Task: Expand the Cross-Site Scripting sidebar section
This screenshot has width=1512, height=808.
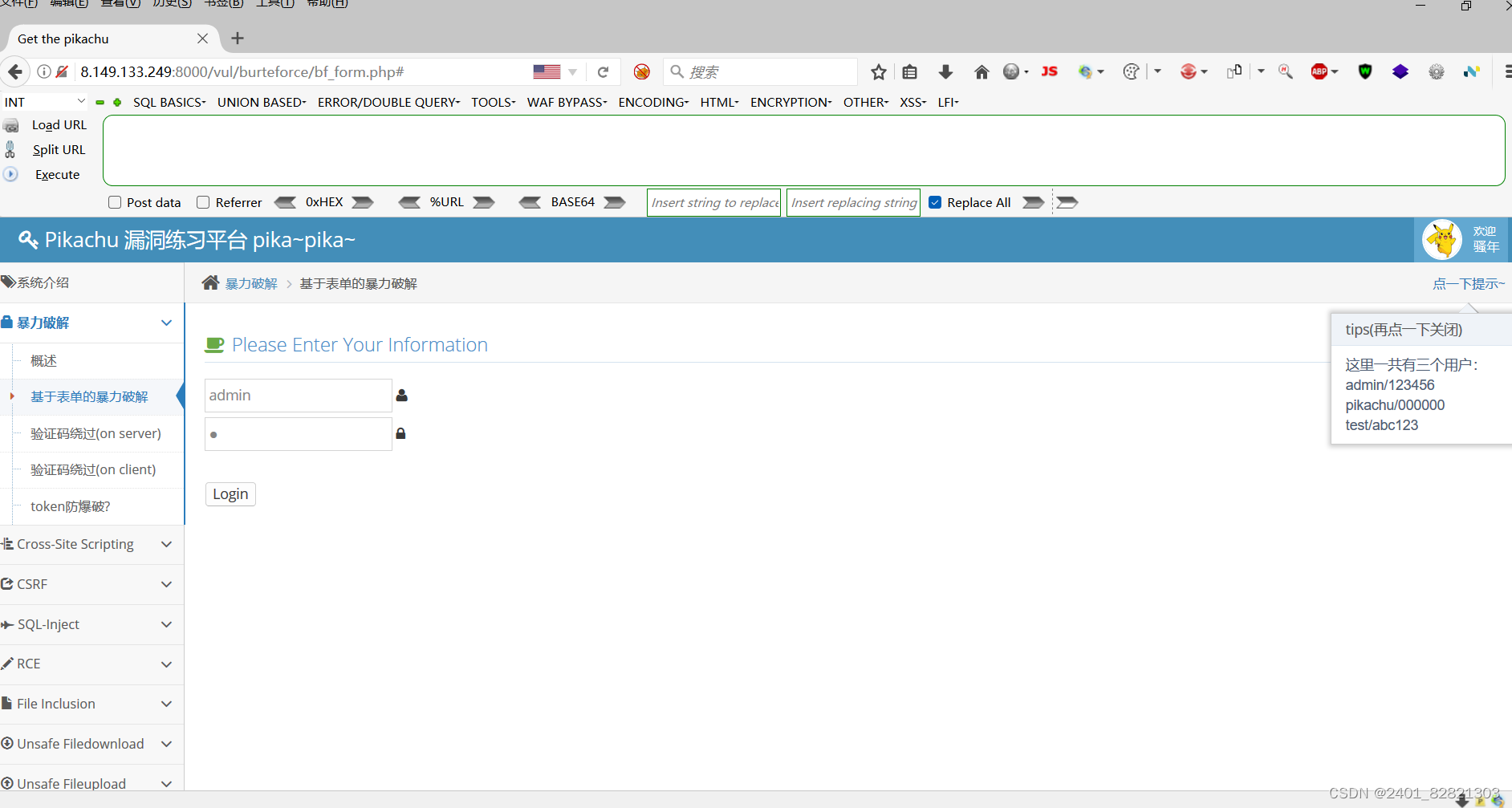Action: (x=91, y=544)
